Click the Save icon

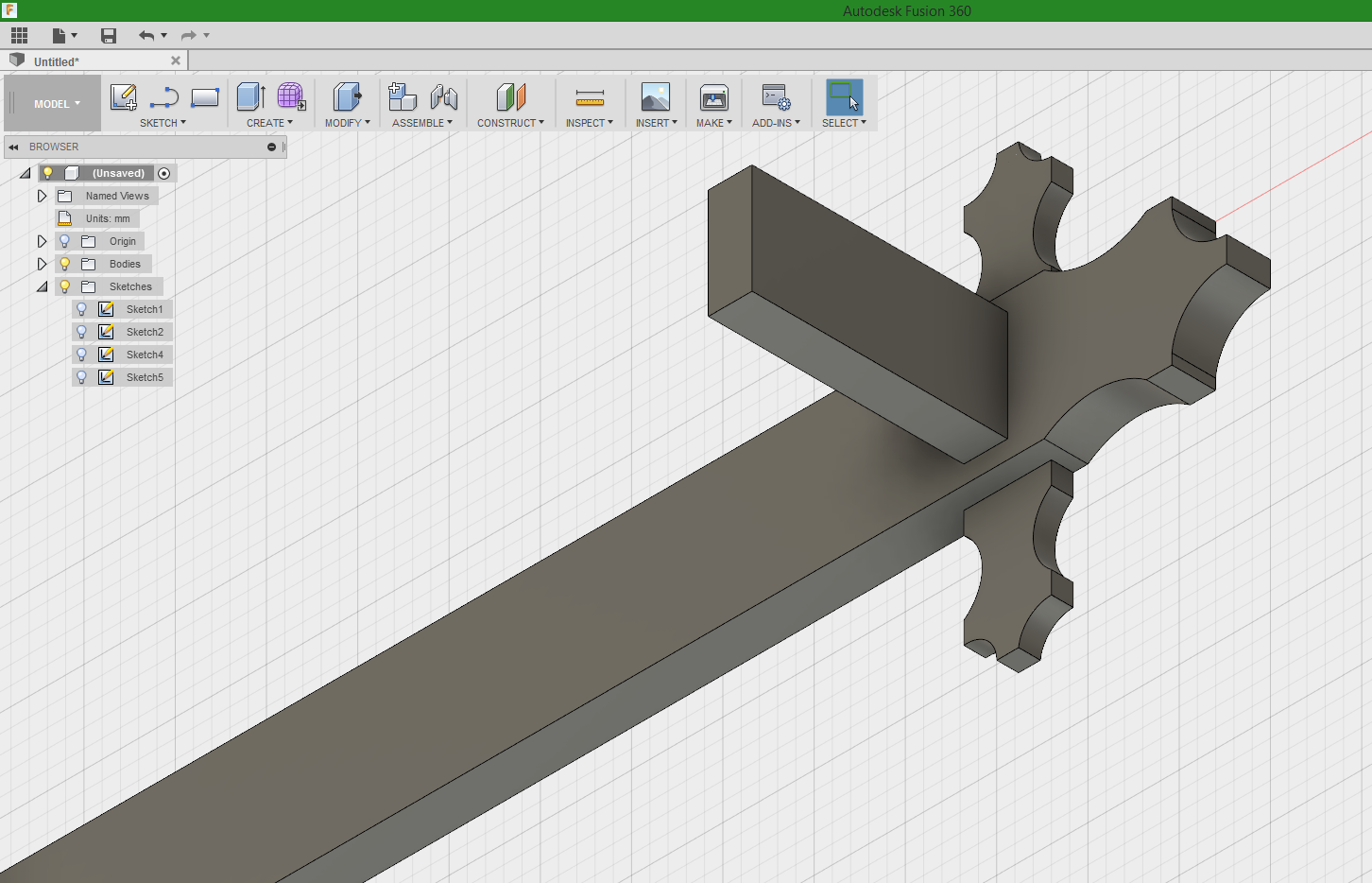[109, 36]
